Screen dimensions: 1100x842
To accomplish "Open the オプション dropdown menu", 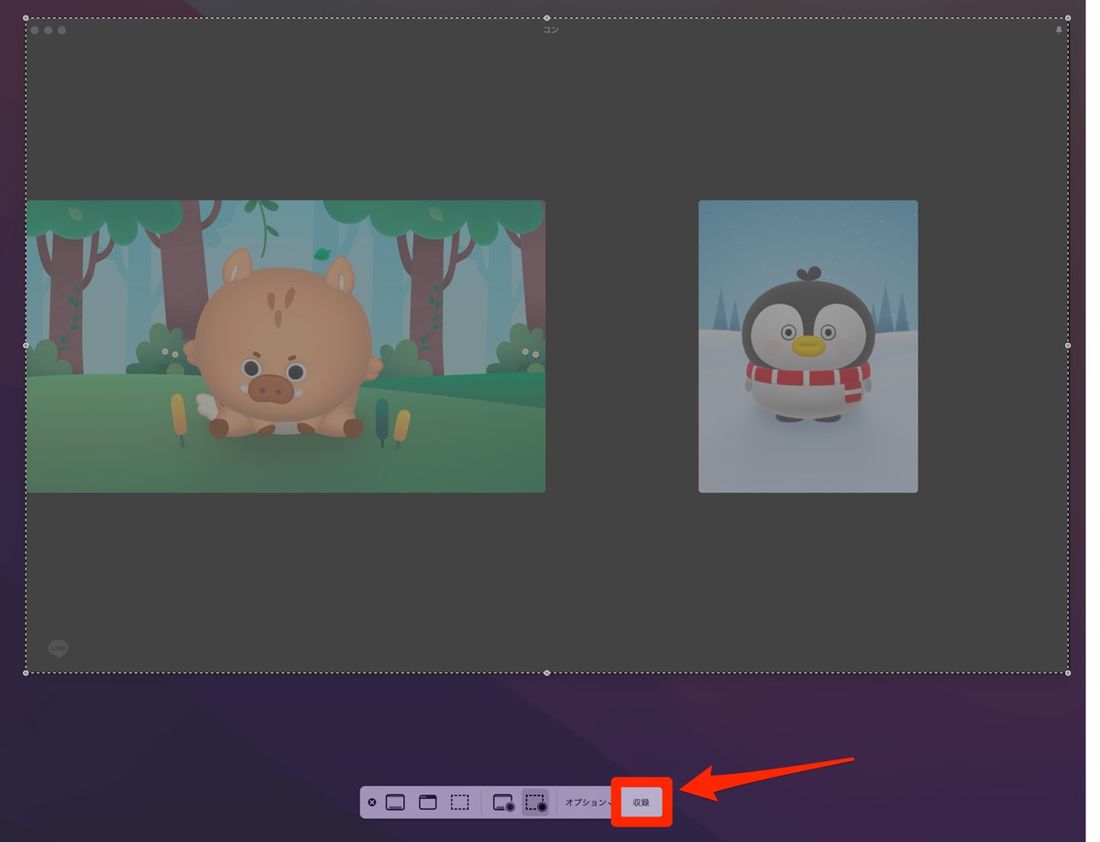I will click(587, 802).
